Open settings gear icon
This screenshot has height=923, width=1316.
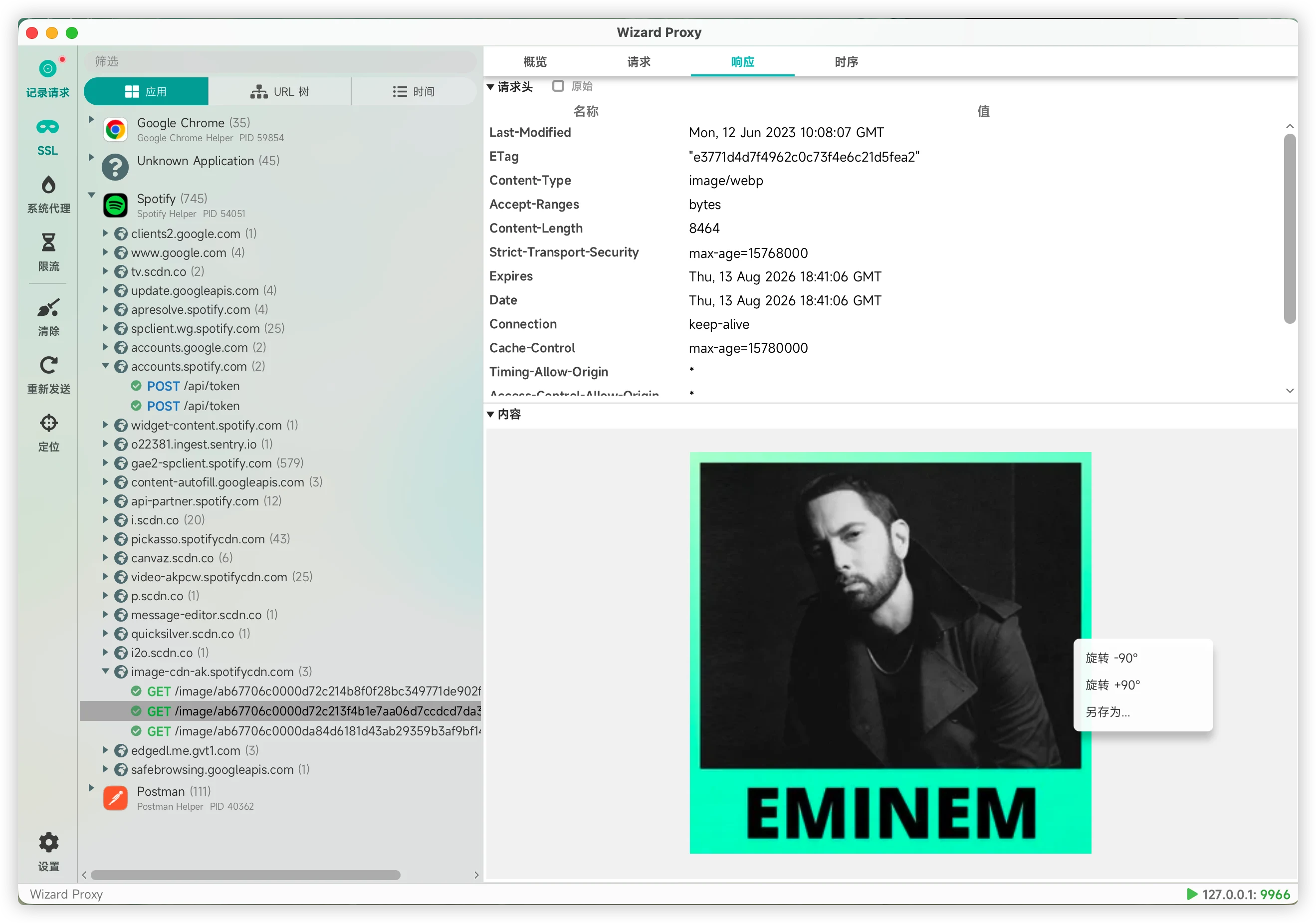[48, 842]
